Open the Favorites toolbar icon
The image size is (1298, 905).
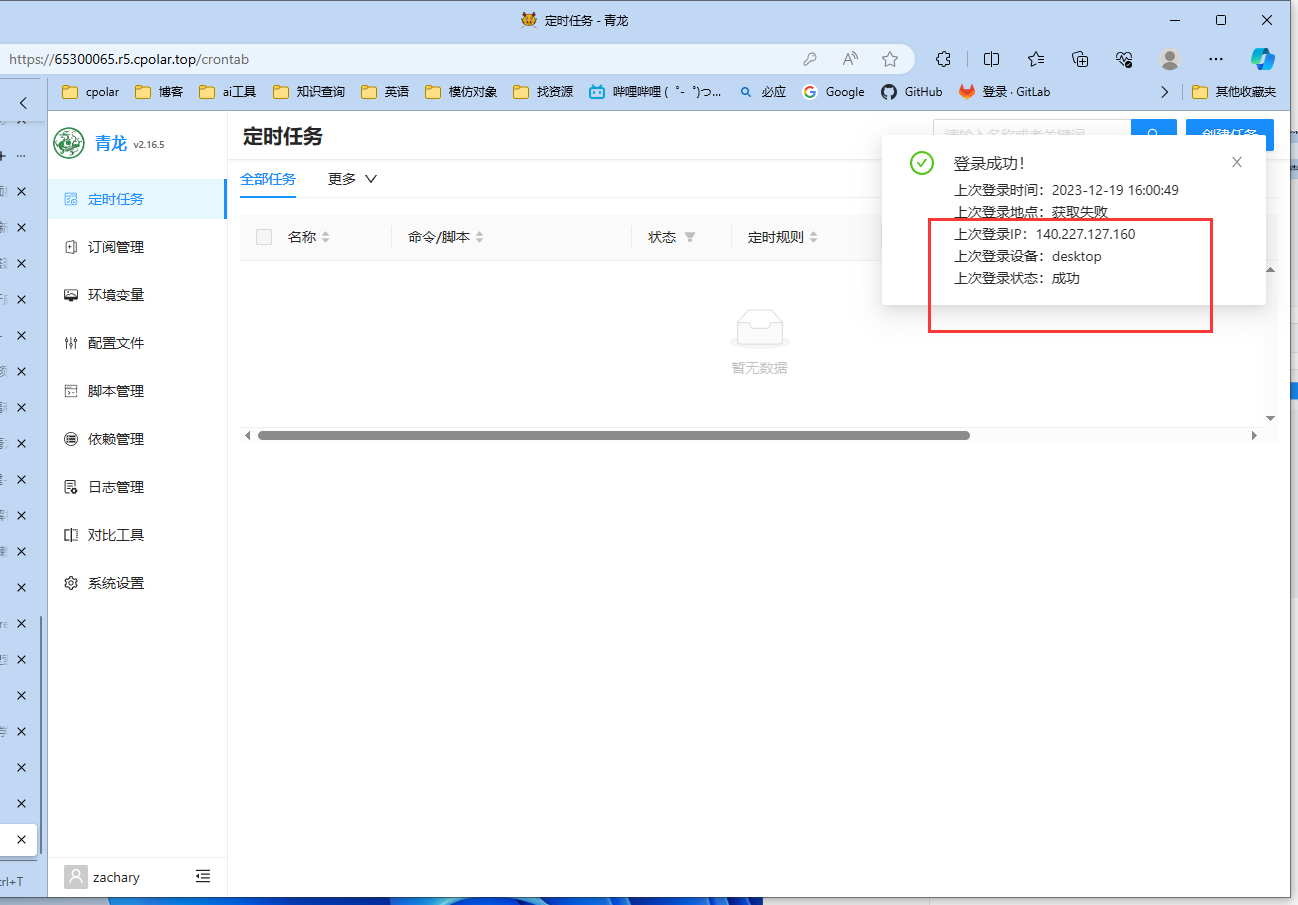pyautogui.click(x=1036, y=59)
